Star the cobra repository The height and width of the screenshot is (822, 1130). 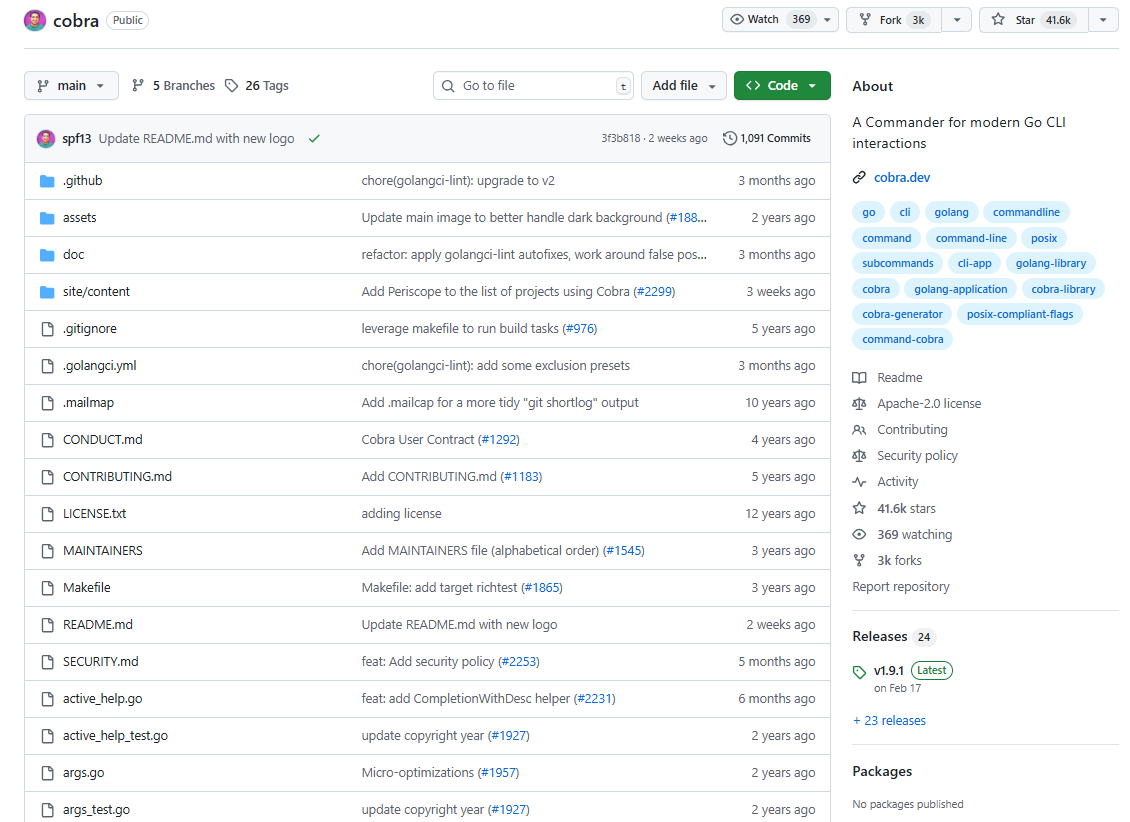[x=1033, y=20]
